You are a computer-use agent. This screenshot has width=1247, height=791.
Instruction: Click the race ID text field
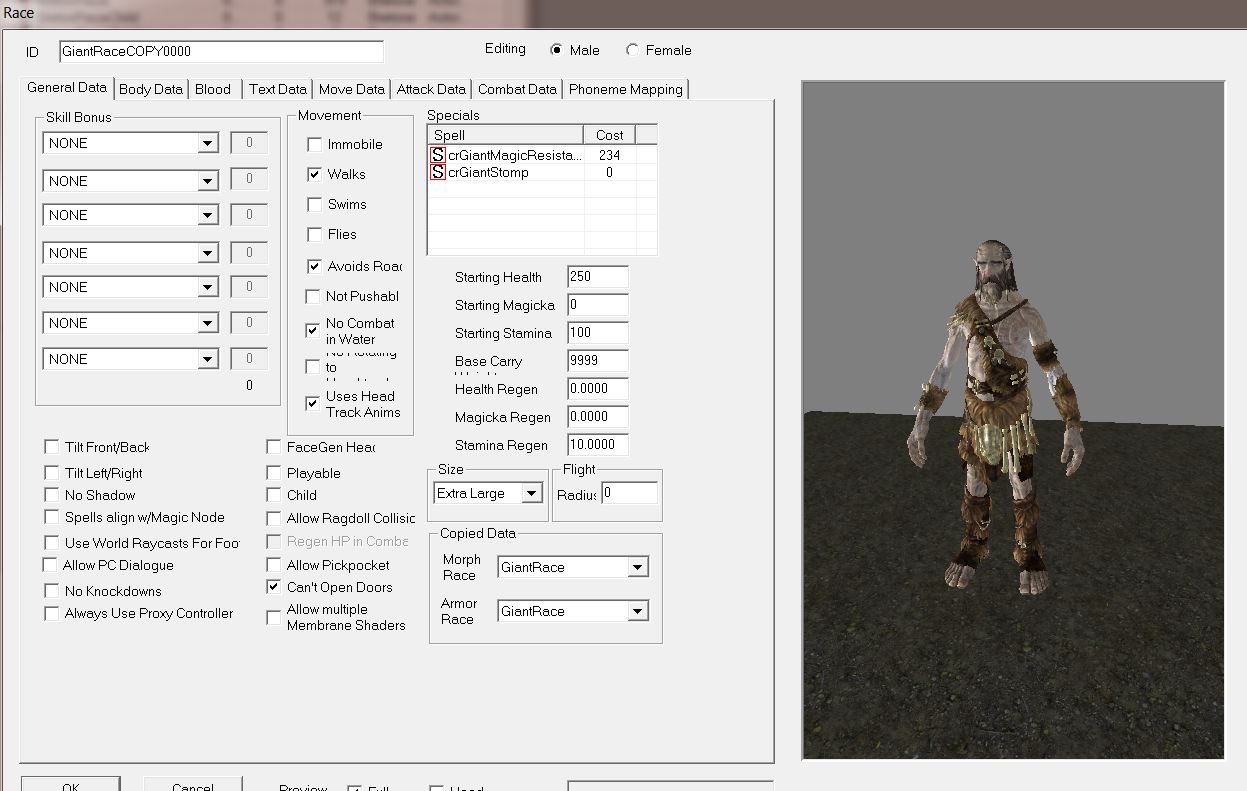[x=220, y=51]
